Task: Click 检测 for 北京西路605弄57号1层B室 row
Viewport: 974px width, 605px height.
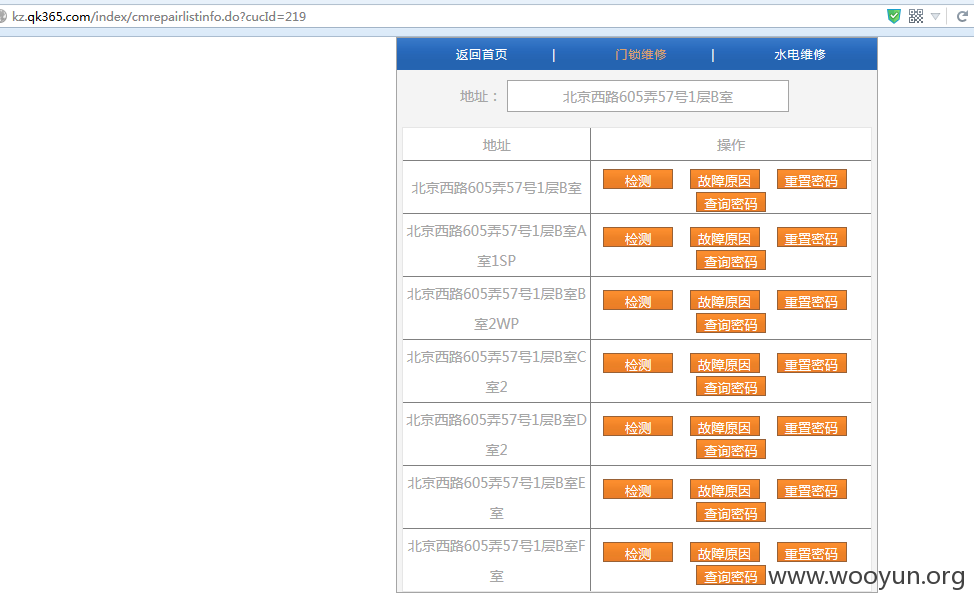Action: pyautogui.click(x=638, y=180)
